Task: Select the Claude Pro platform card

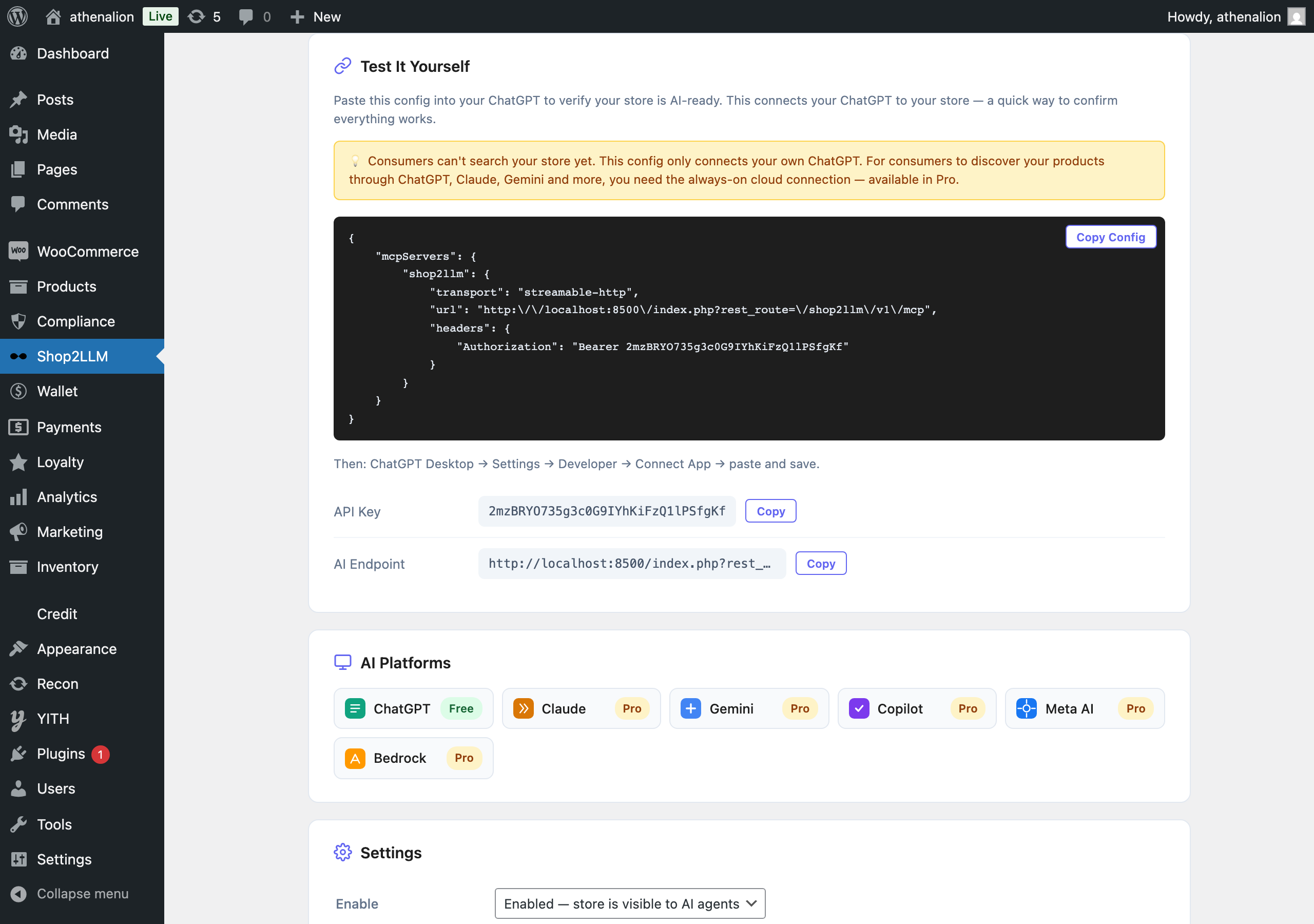Action: (581, 708)
